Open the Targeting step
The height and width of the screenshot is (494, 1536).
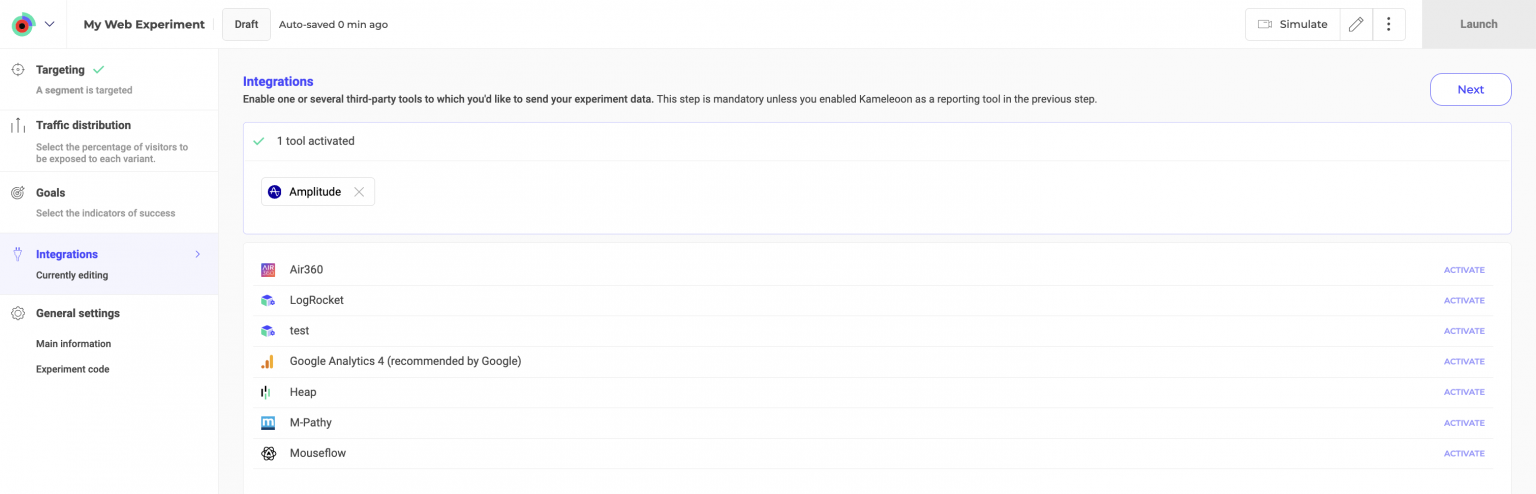point(60,70)
